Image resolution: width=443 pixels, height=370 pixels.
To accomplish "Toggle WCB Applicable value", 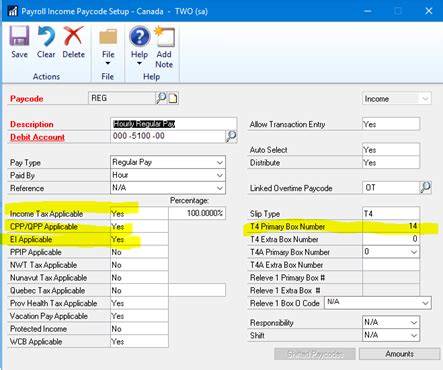I will click(139, 342).
